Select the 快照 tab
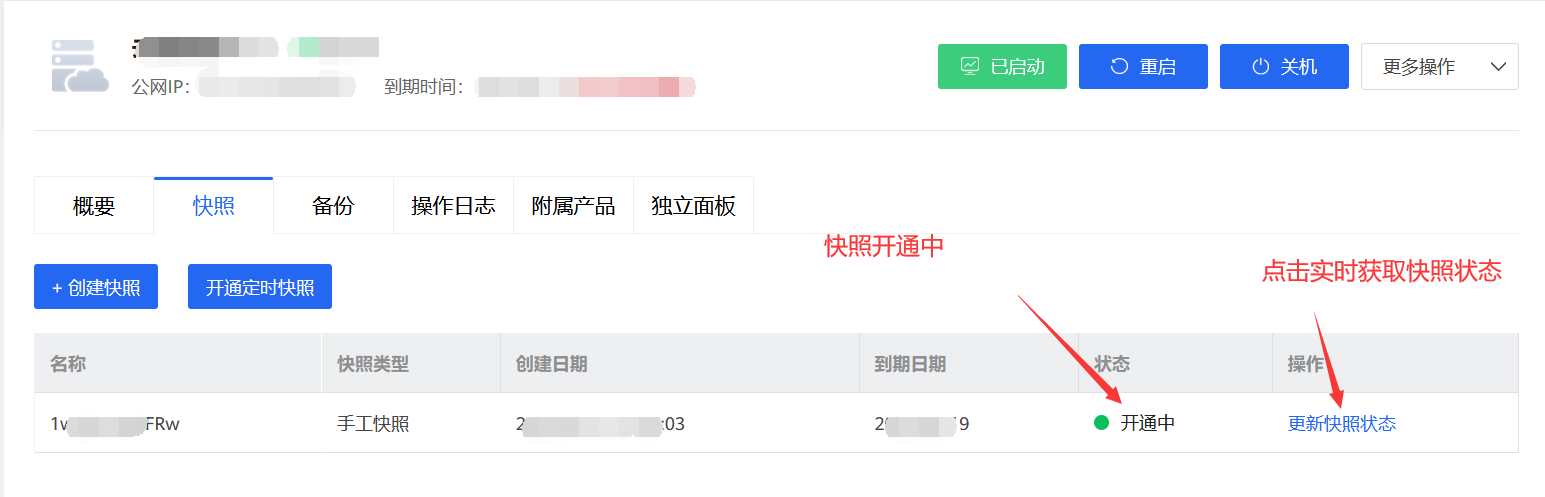The image size is (1545, 497). click(214, 206)
